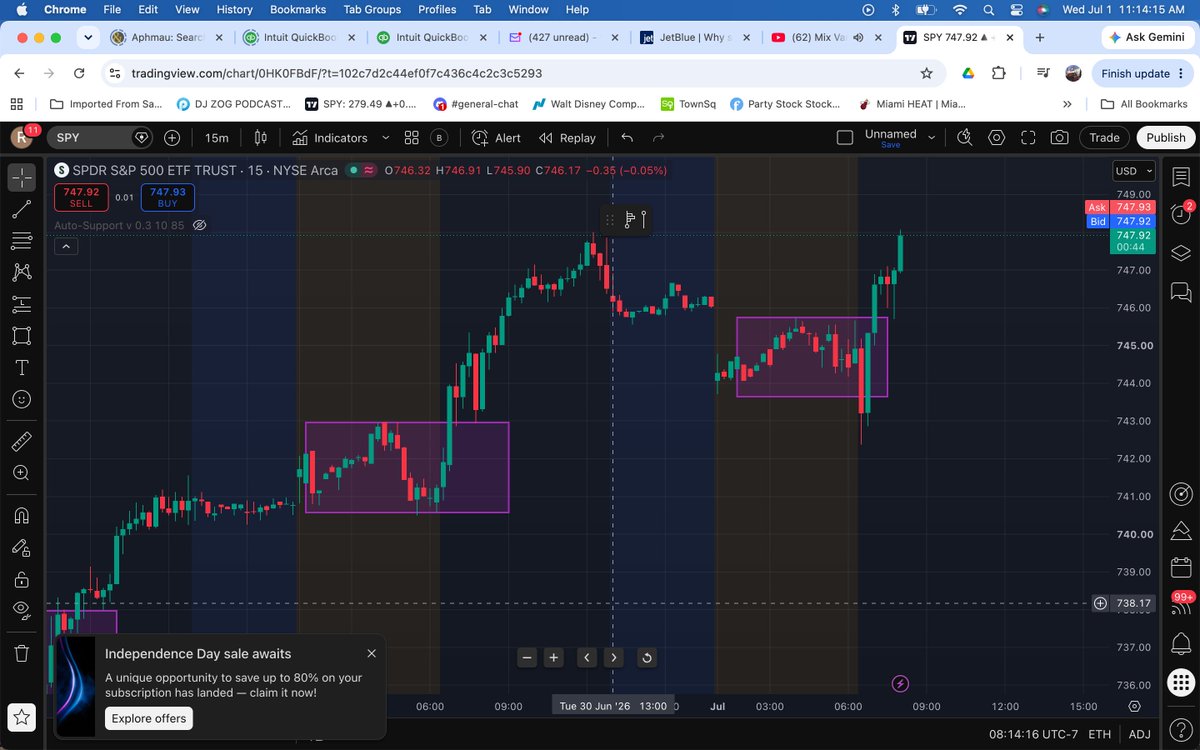1200x750 pixels.
Task: Toggle stay in drawing mode
Action: [22, 547]
